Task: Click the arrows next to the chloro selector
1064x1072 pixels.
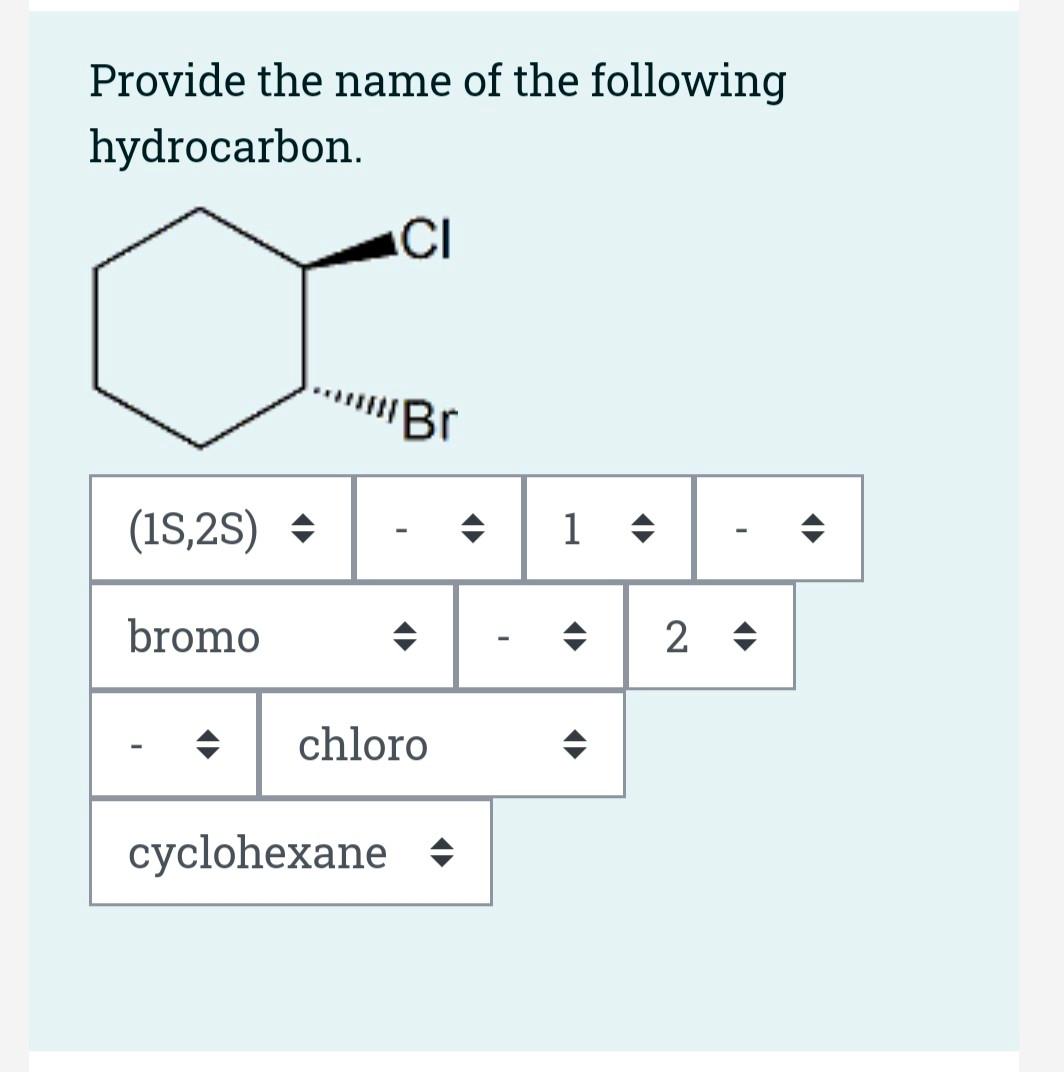Action: tap(575, 745)
